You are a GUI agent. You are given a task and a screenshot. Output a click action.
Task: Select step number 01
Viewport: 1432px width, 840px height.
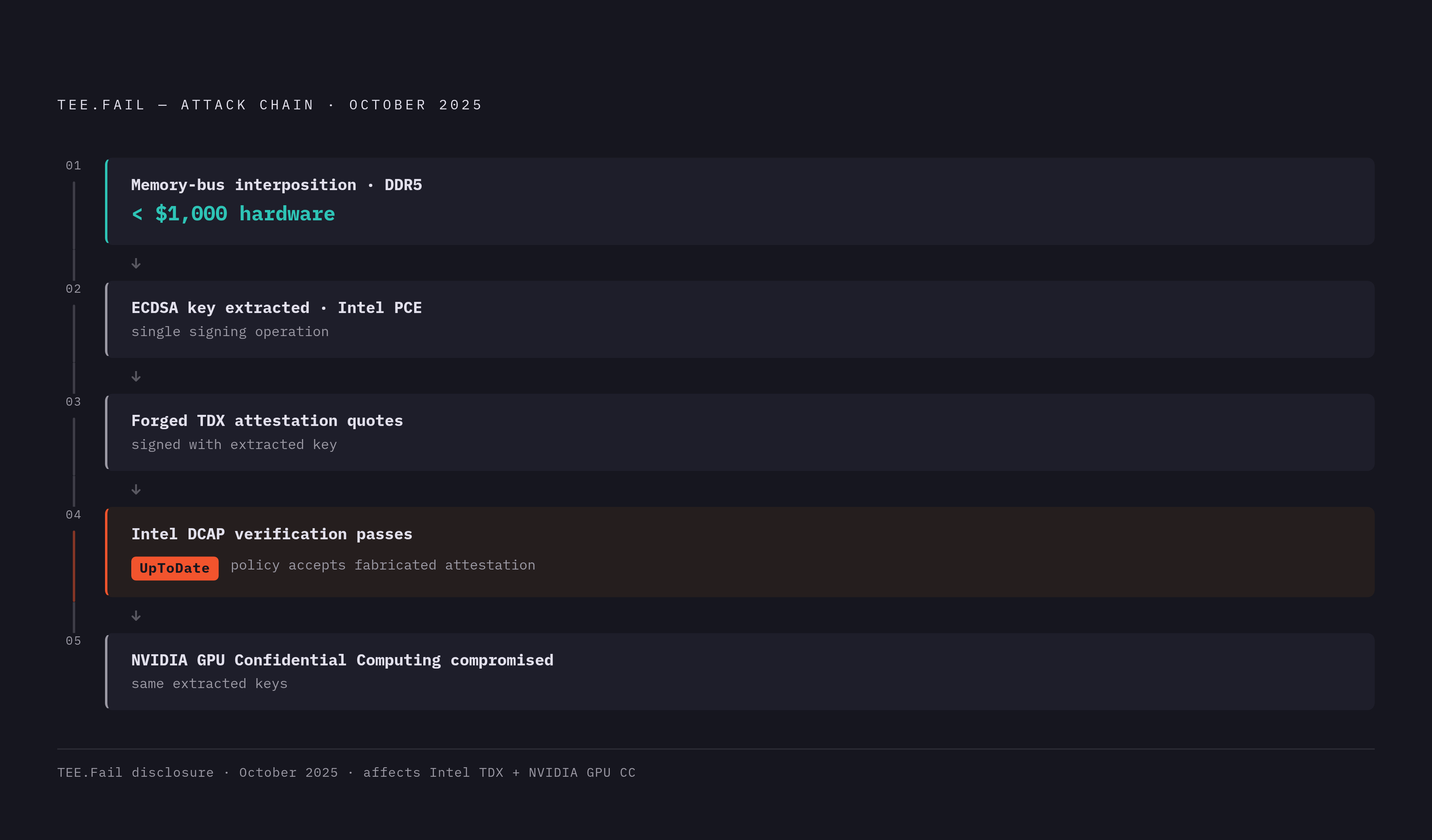tap(73, 165)
